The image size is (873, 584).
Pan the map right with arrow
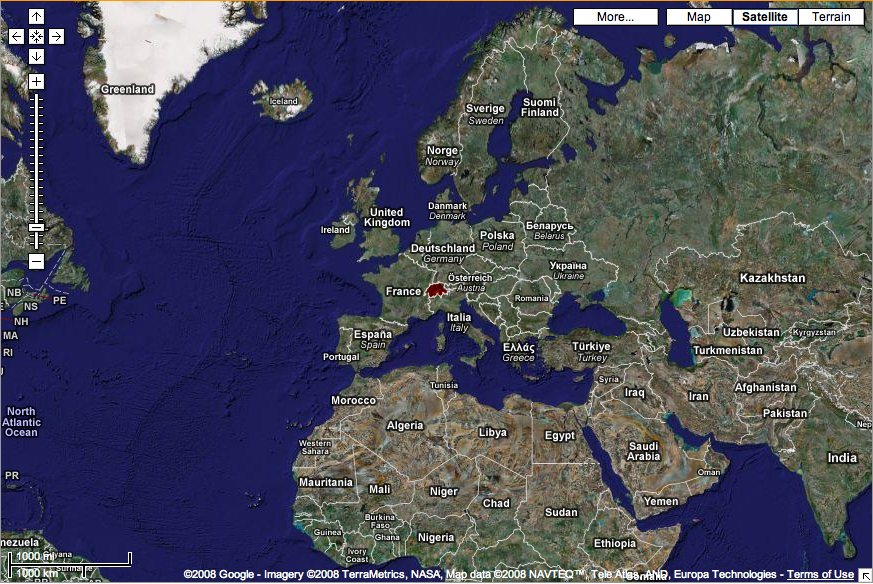(x=56, y=36)
